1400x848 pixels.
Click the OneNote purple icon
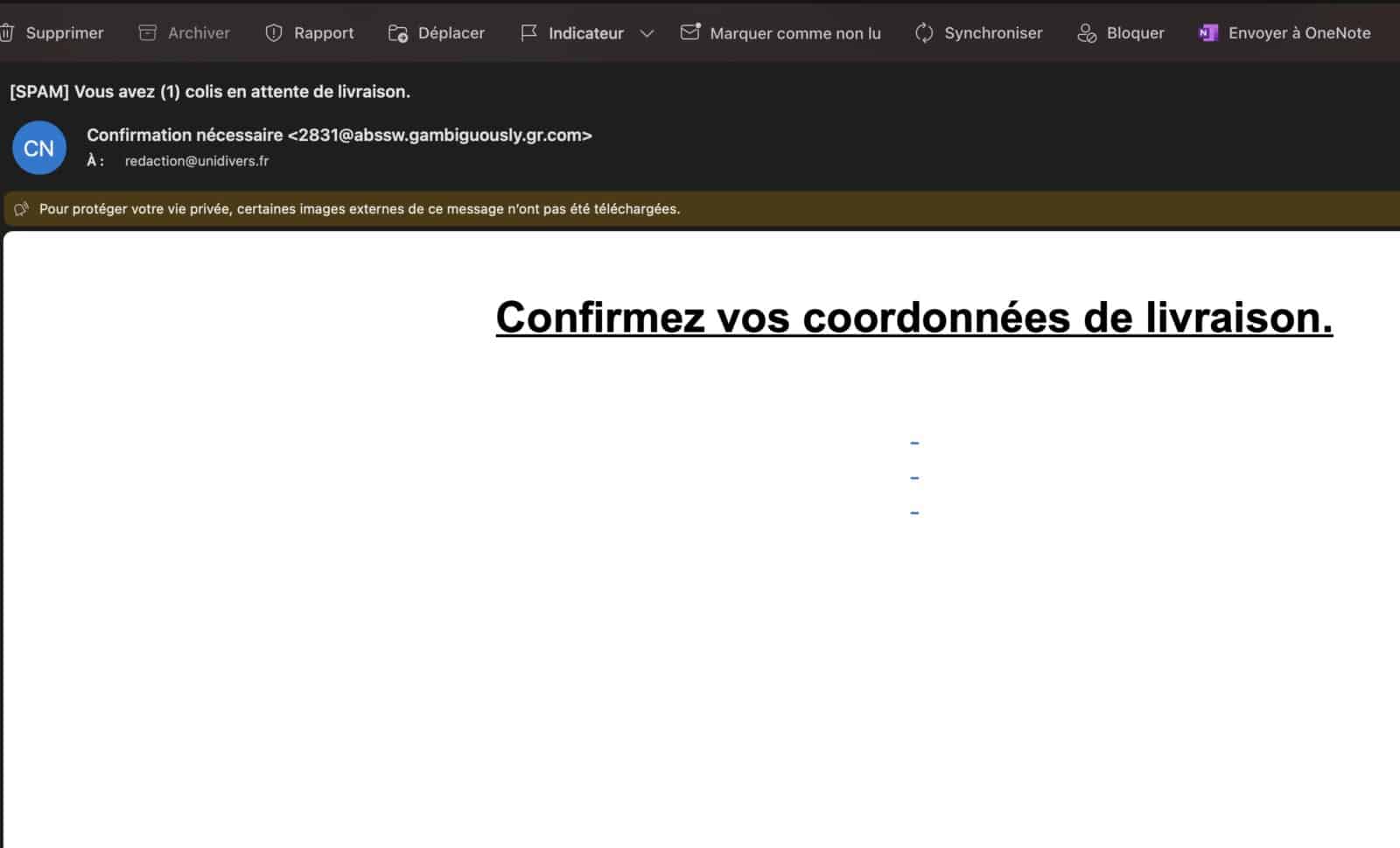coord(1208,32)
